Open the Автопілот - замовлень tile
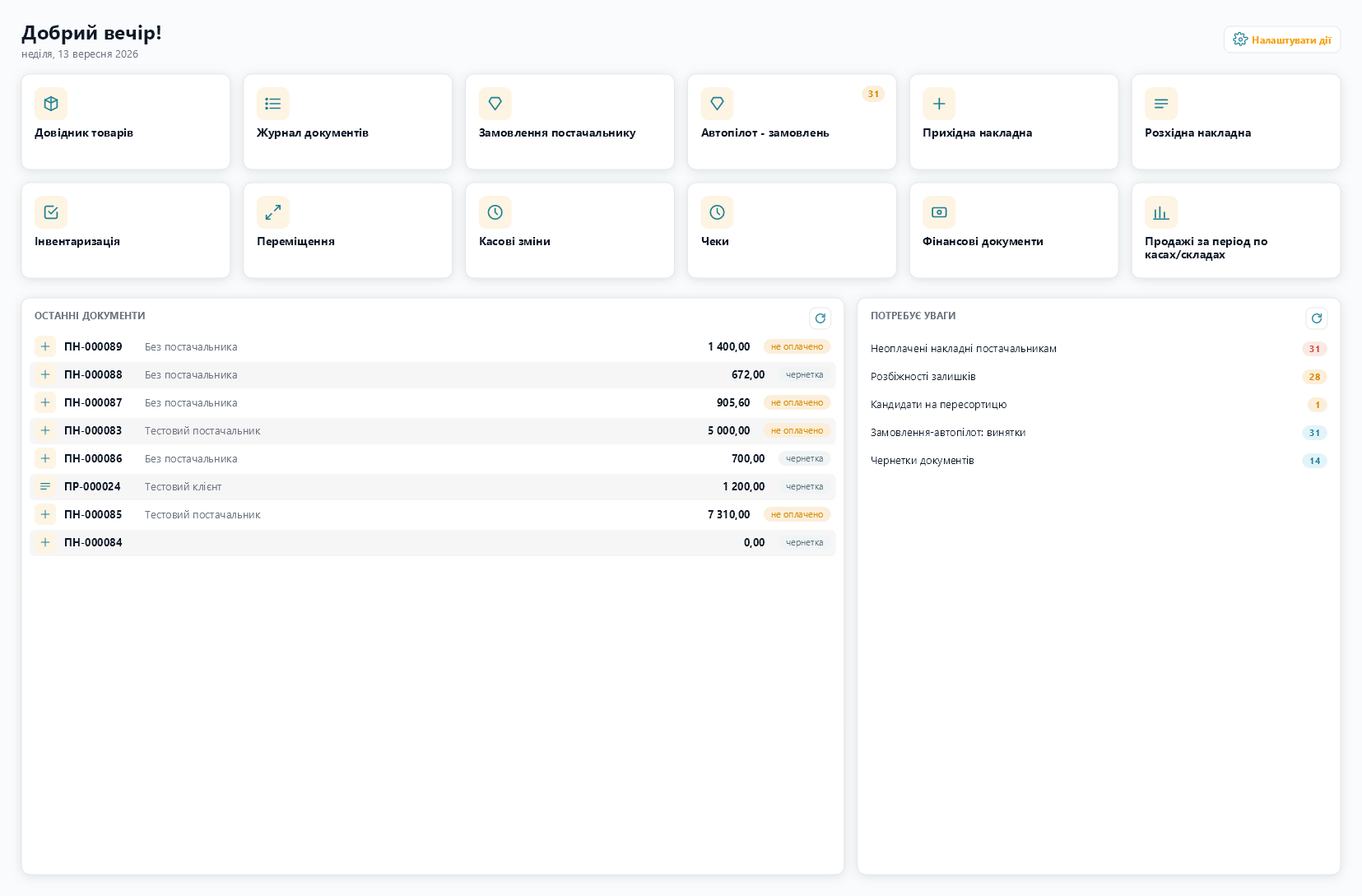Screen dimensions: 1362x896 pyautogui.click(x=792, y=122)
